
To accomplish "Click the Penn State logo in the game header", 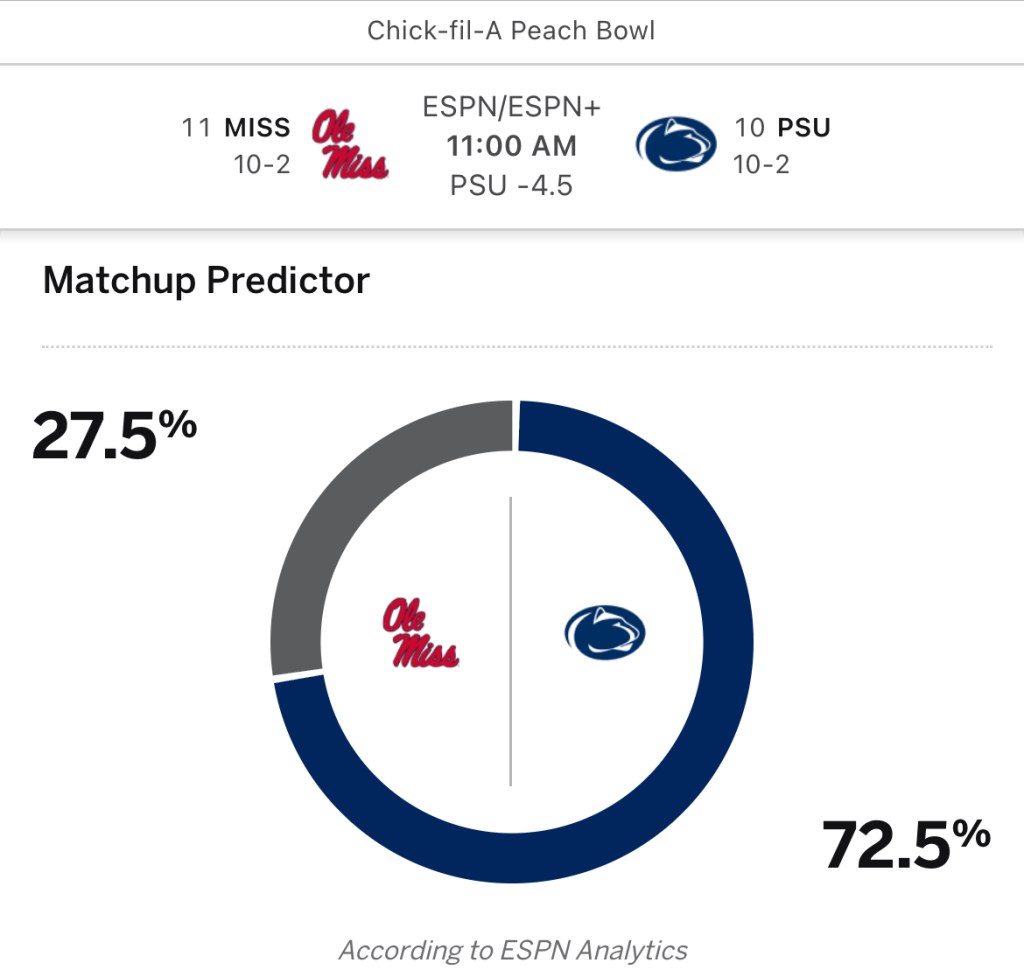I will tap(676, 145).
